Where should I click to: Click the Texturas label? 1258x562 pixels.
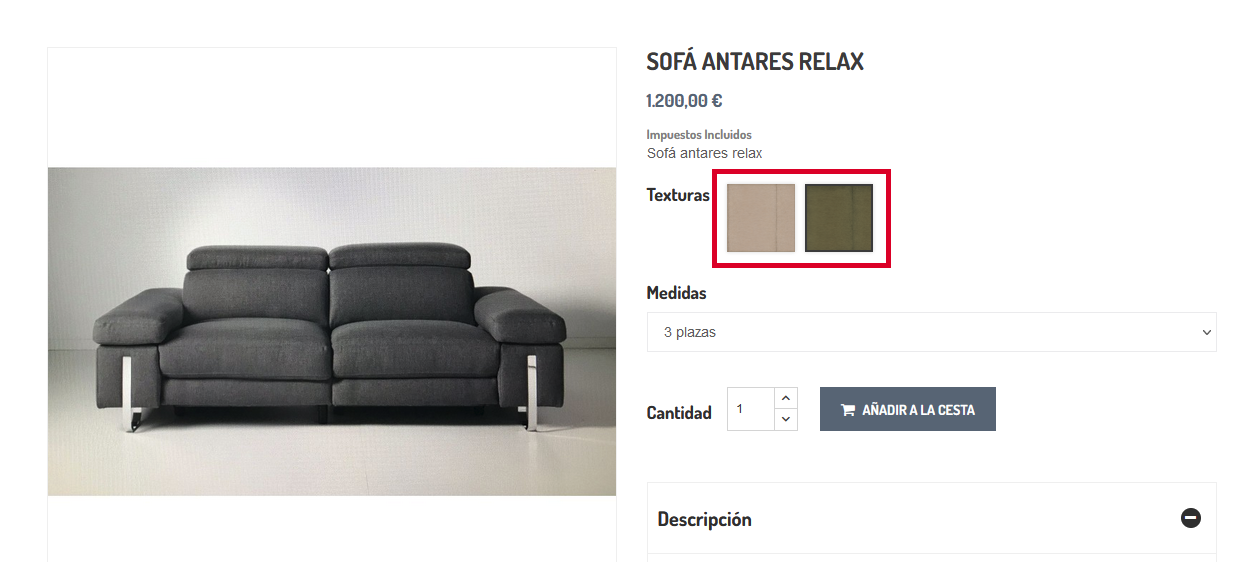[678, 195]
